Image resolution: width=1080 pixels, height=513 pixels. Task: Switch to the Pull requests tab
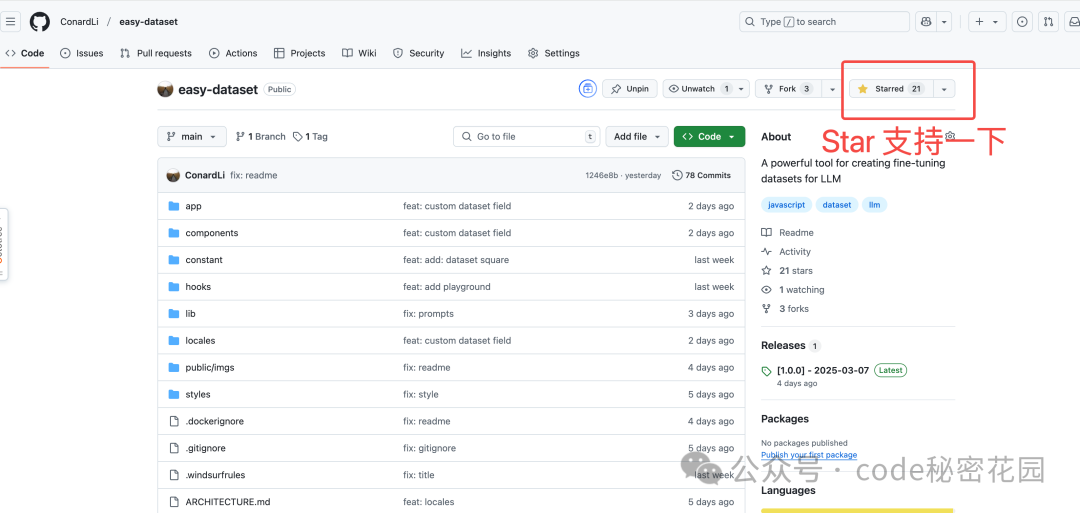coord(156,53)
